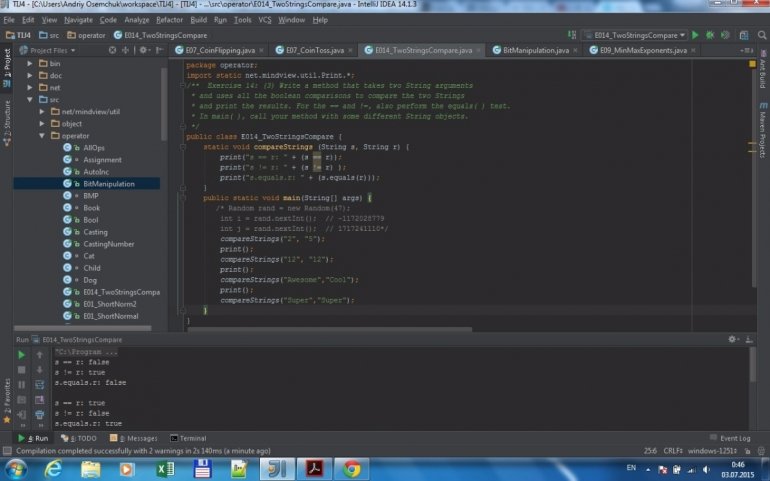
Task: Click the green Run button in top toolbar
Action: pyautogui.click(x=697, y=34)
